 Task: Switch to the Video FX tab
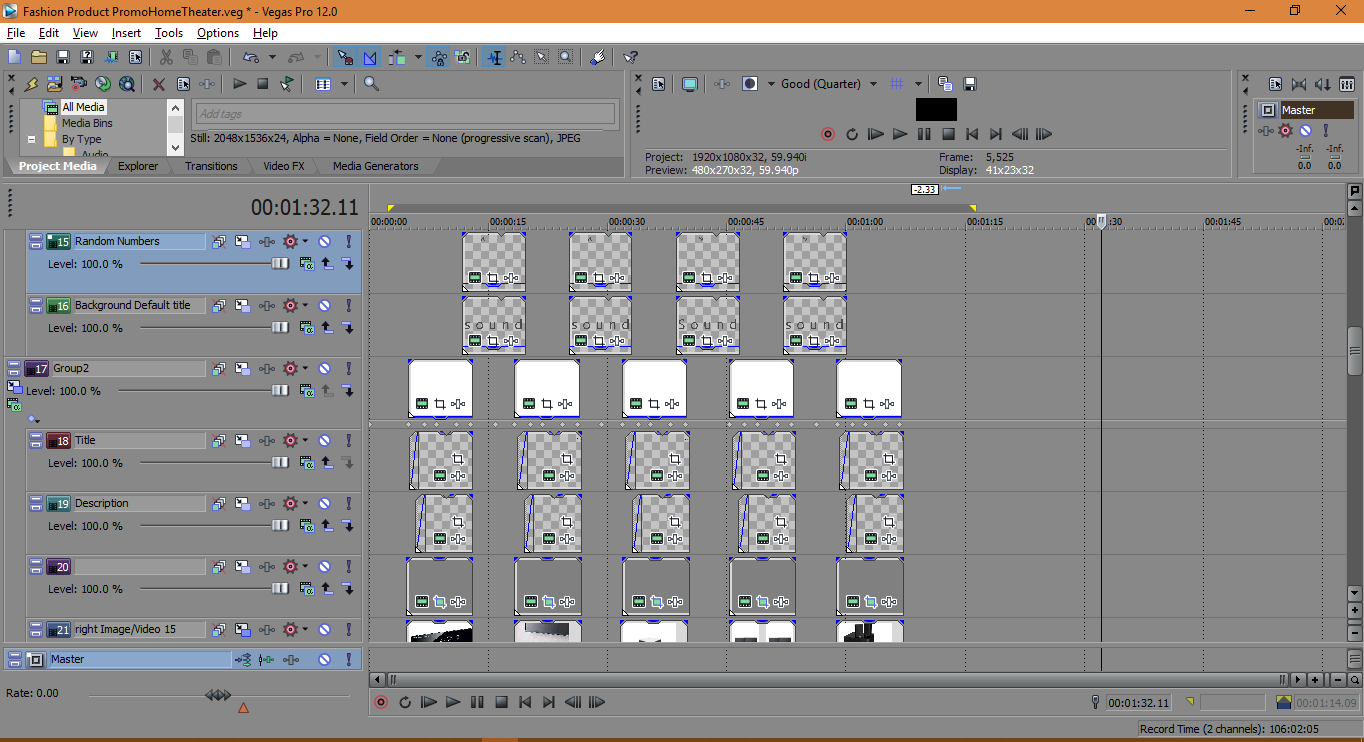point(283,166)
